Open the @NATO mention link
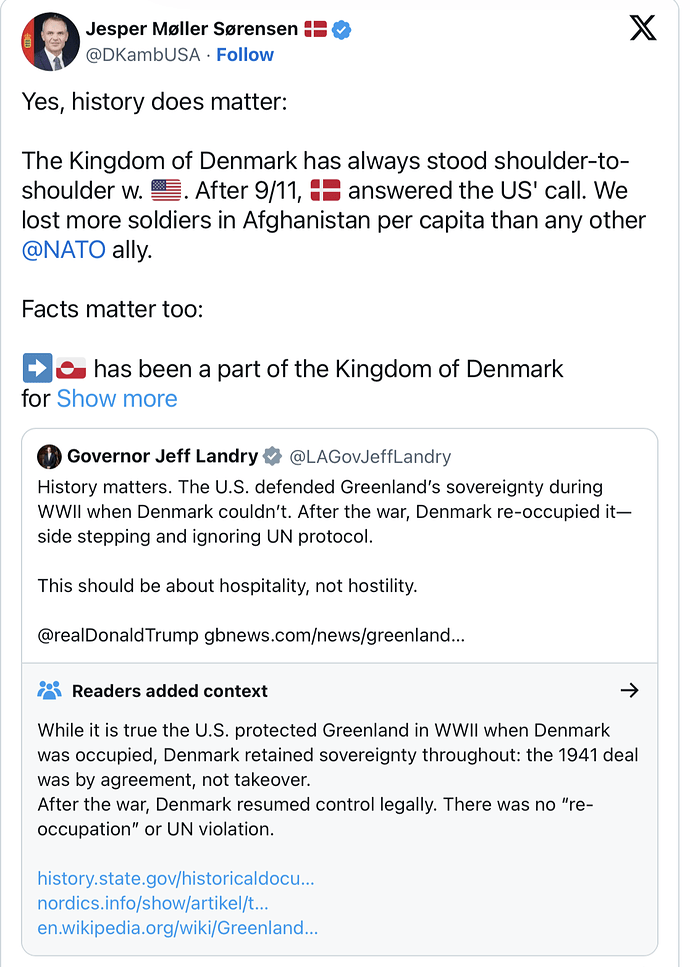The height and width of the screenshot is (967, 690). [63, 249]
